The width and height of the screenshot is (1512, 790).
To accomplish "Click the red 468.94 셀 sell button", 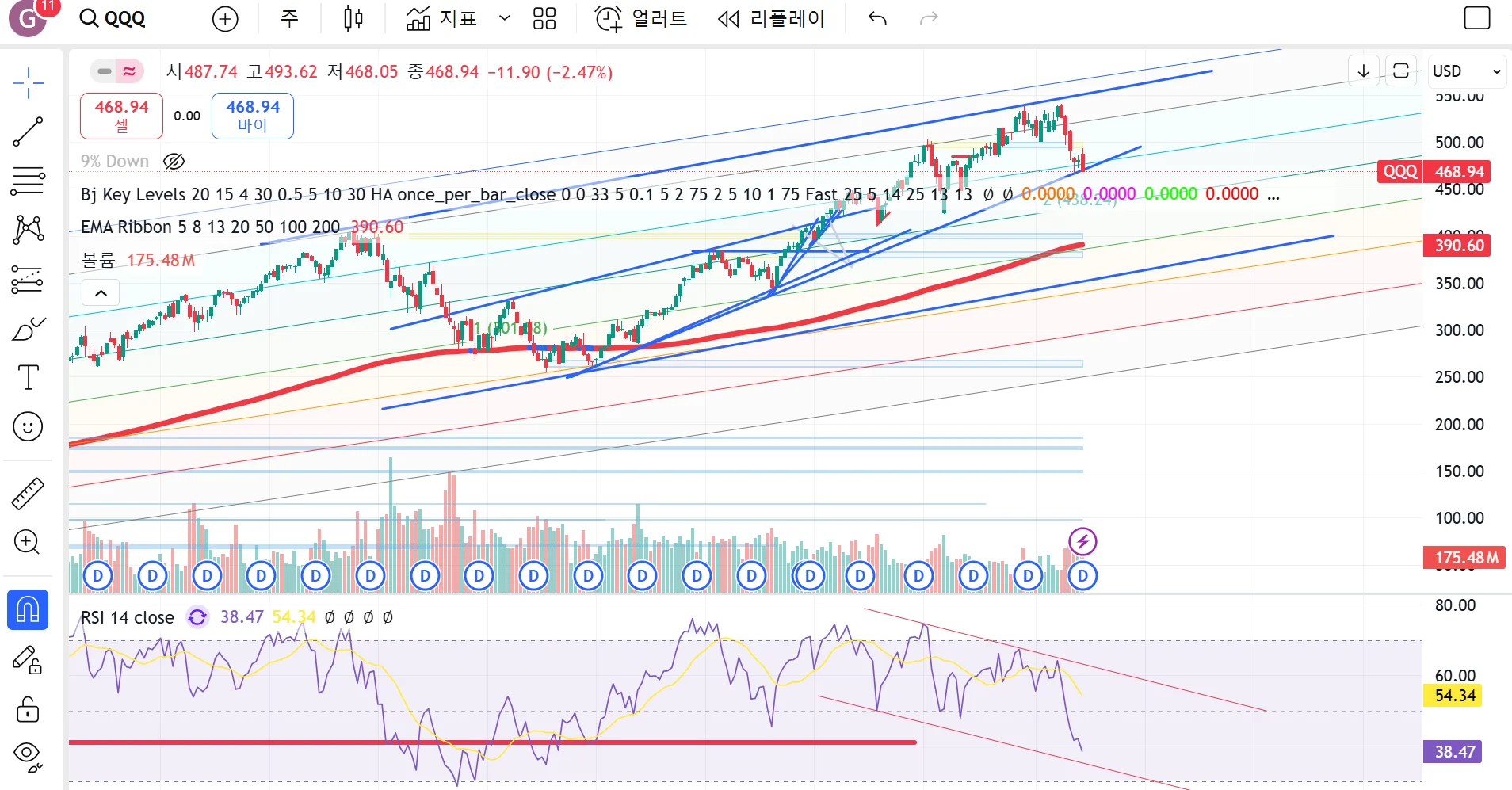I will click(x=121, y=116).
